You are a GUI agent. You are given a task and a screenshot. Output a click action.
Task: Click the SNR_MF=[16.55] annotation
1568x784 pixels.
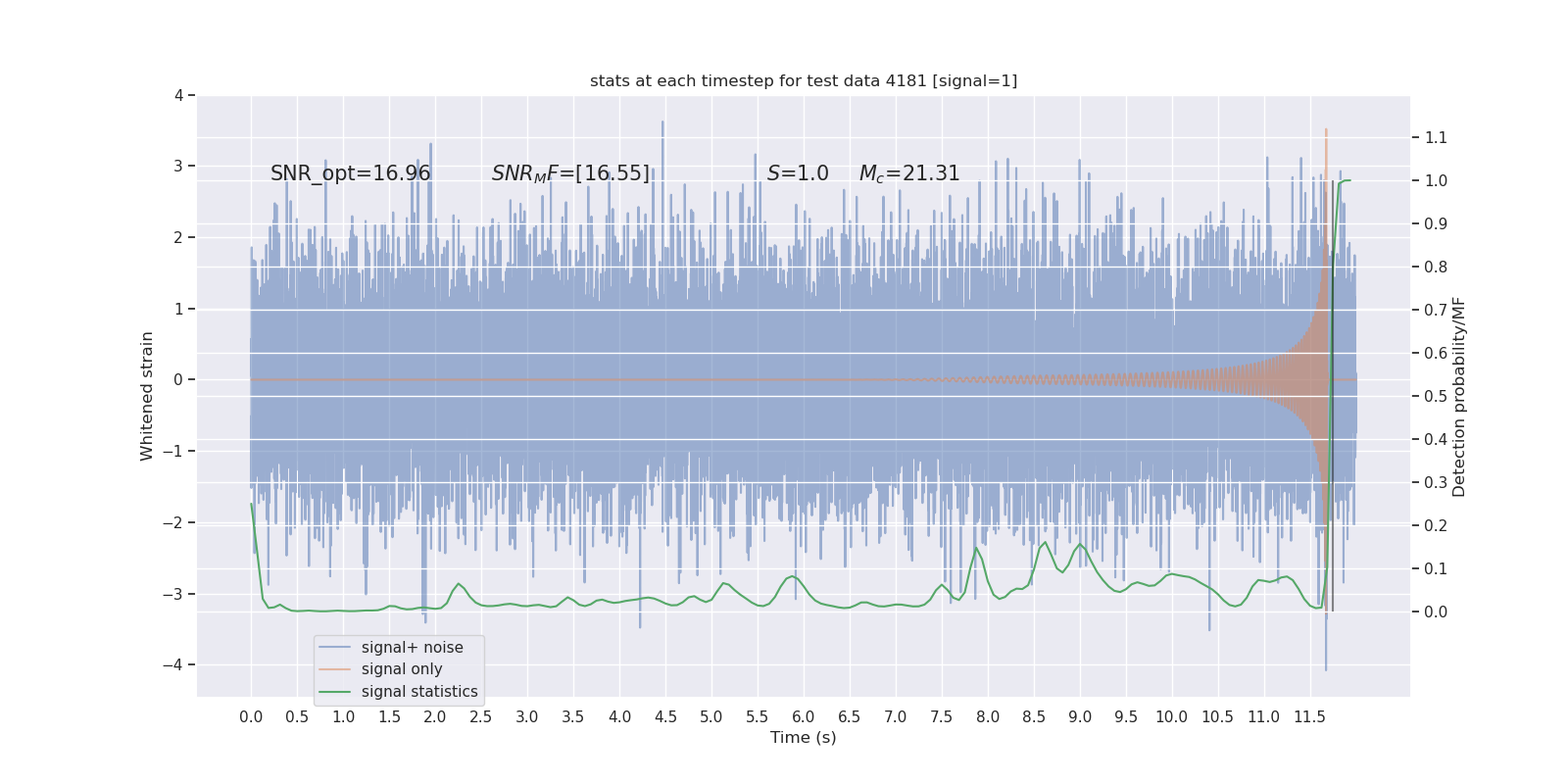[x=570, y=173]
